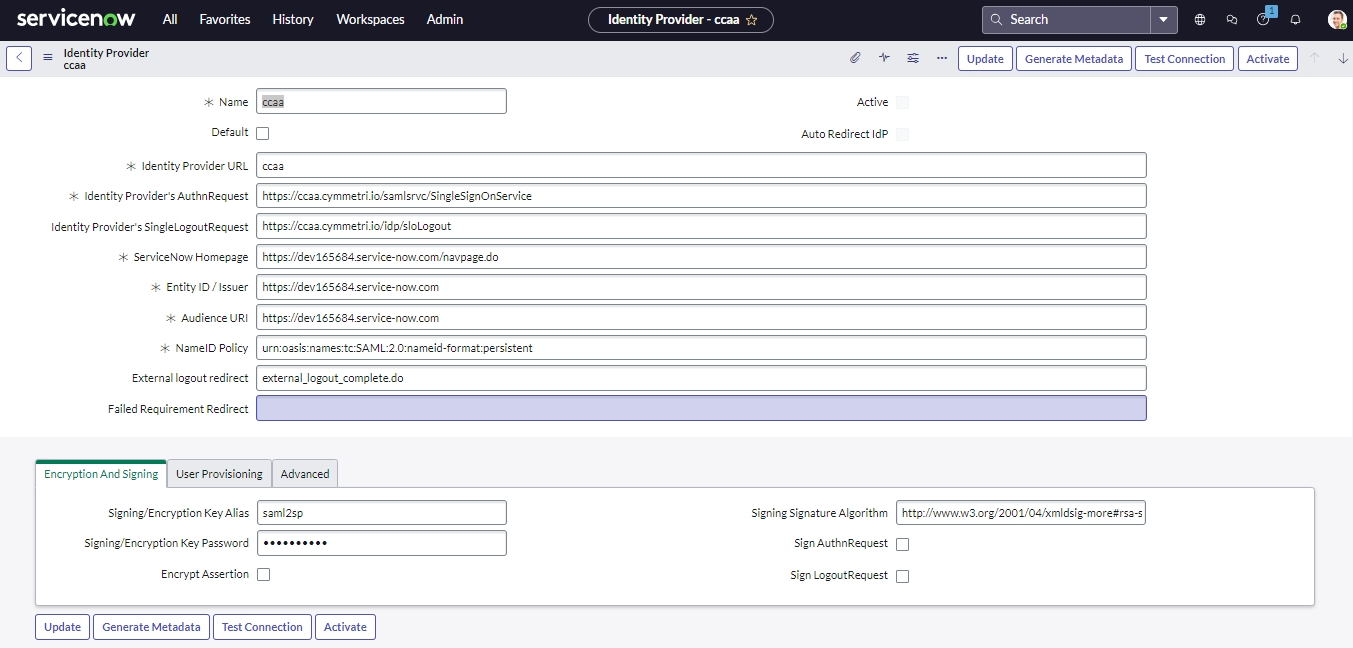
Task: Click the personalize form settings icon
Action: (x=913, y=58)
